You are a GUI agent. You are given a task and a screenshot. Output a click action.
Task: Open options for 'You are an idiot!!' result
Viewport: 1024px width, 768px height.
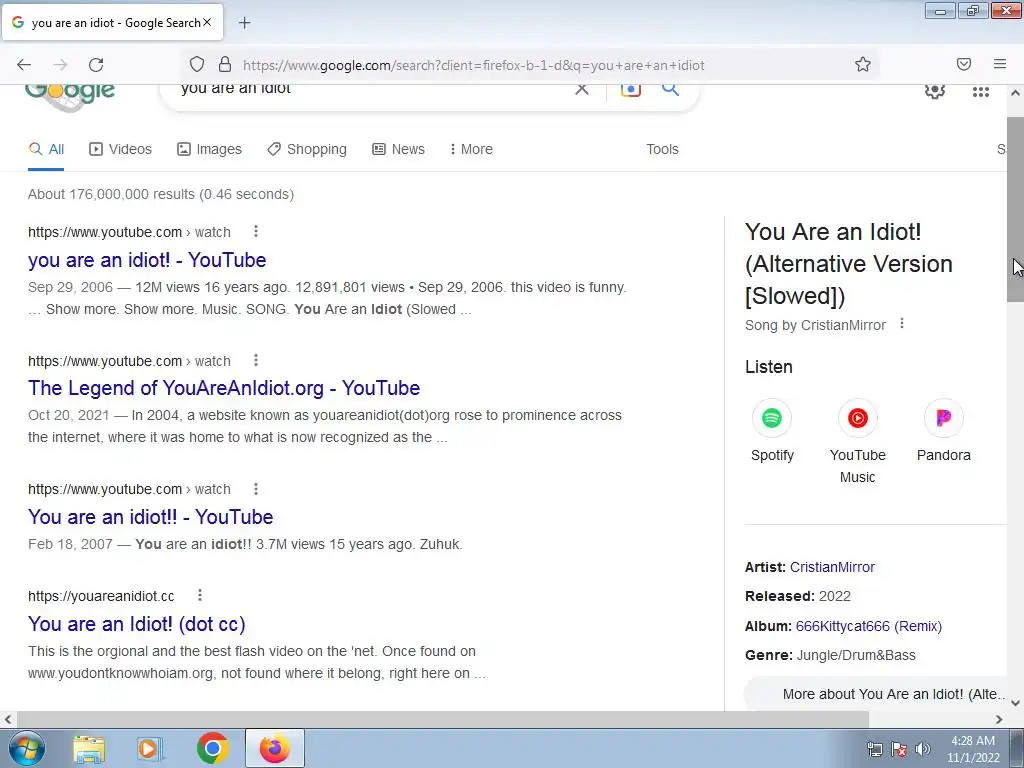(x=256, y=488)
